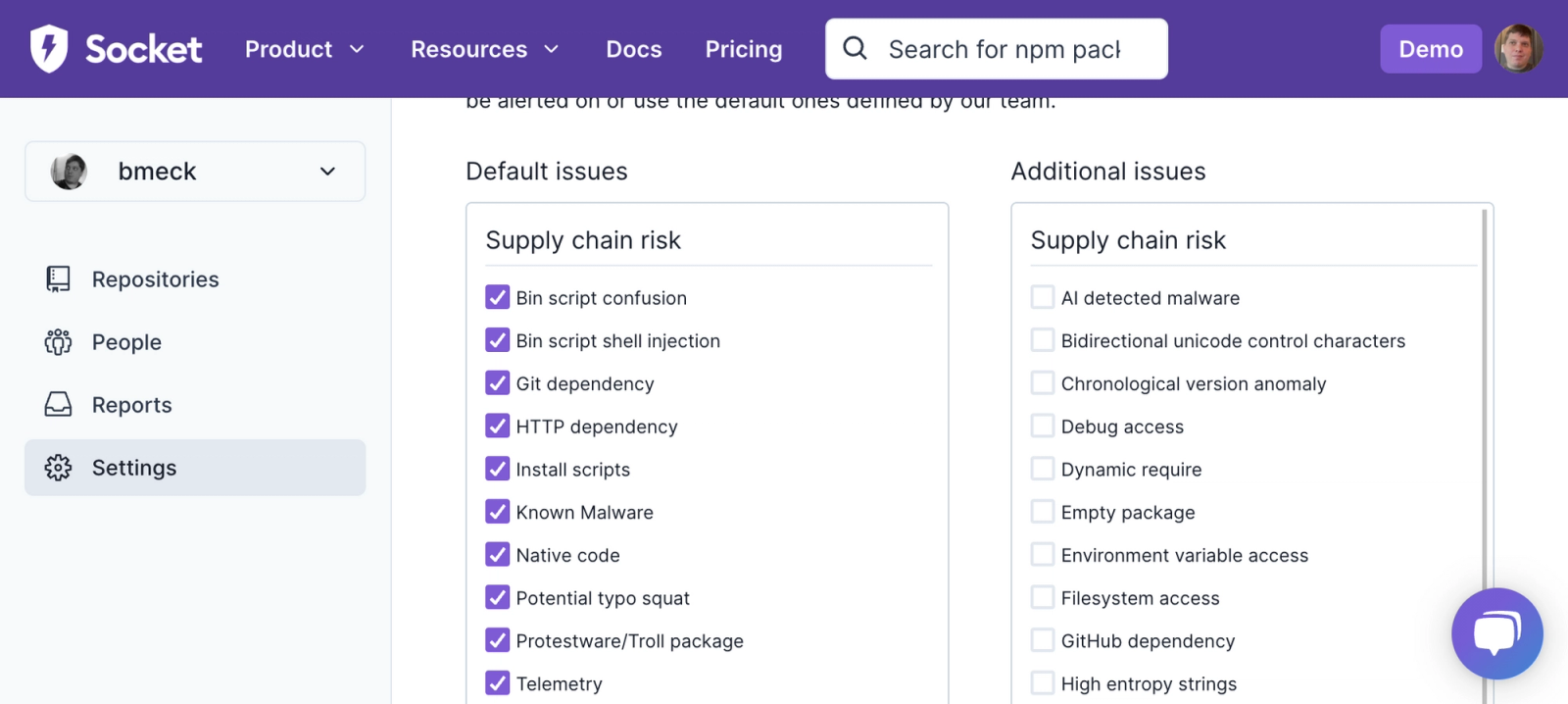Viewport: 1568px width, 704px height.
Task: Open the bmeck organization switcher
Action: 195,172
